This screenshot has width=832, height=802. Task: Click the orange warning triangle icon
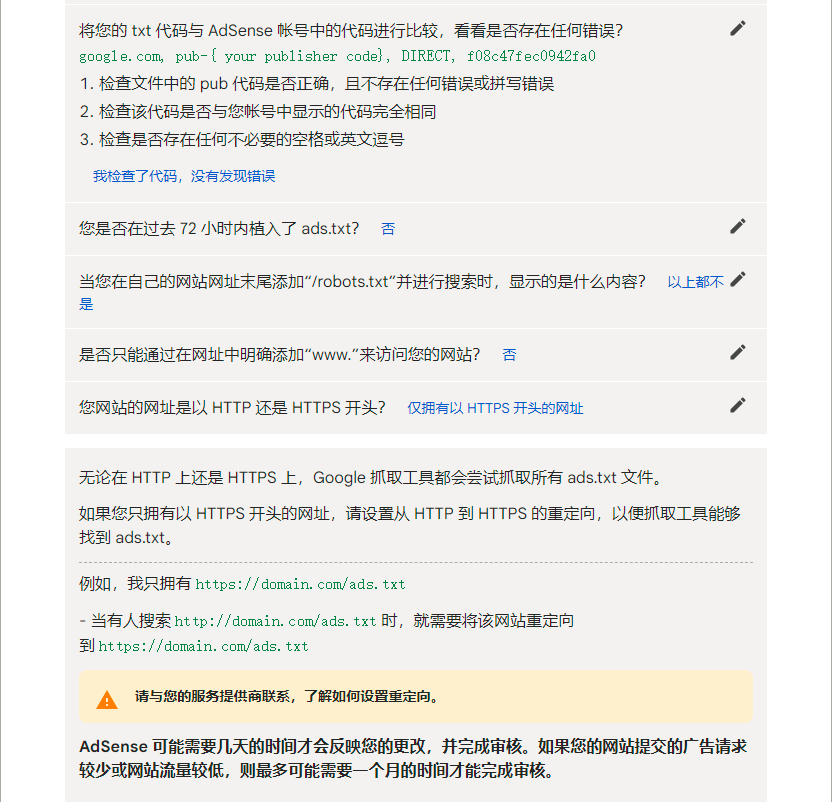[105, 697]
